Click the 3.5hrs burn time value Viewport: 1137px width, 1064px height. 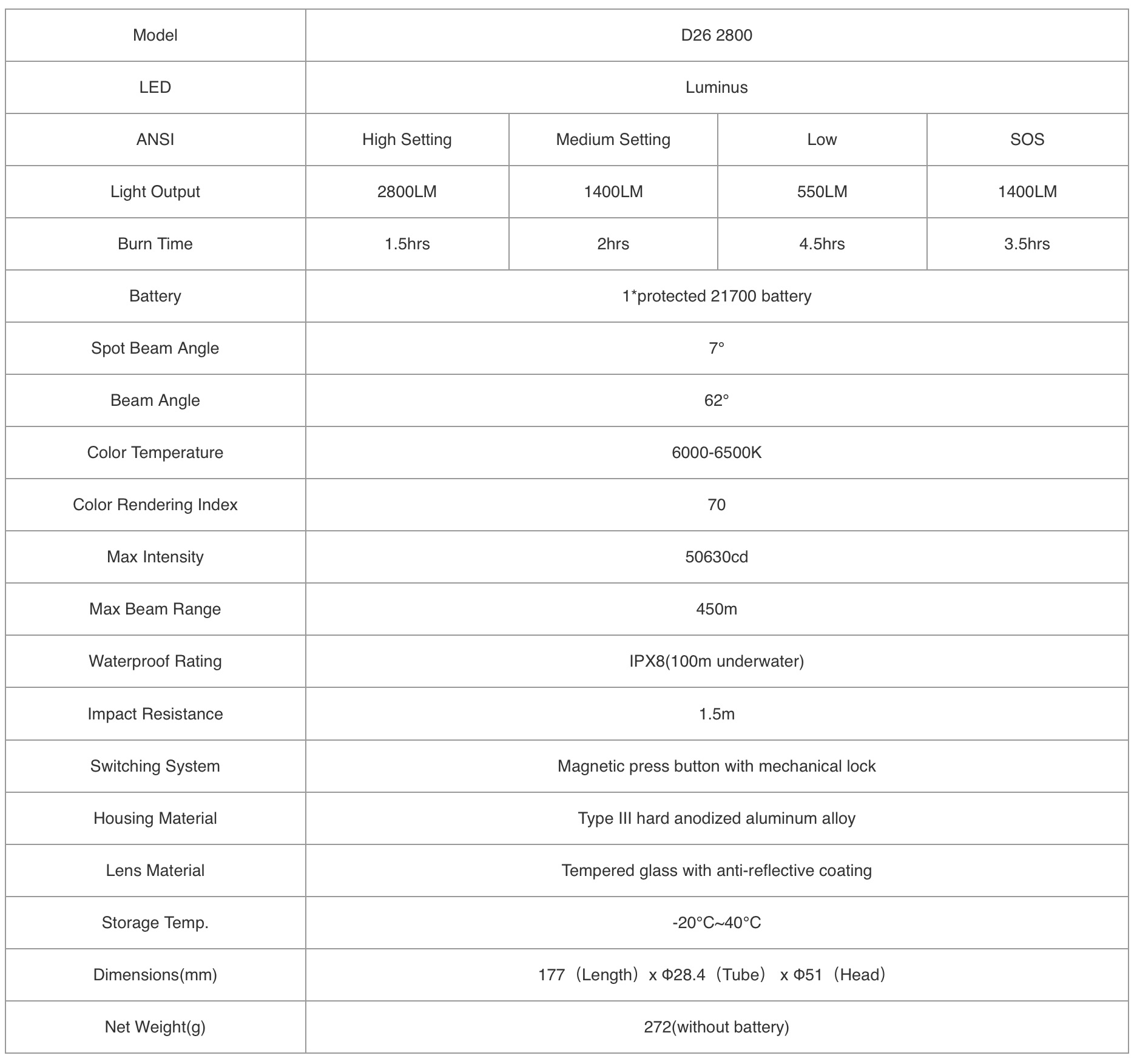coord(1027,244)
